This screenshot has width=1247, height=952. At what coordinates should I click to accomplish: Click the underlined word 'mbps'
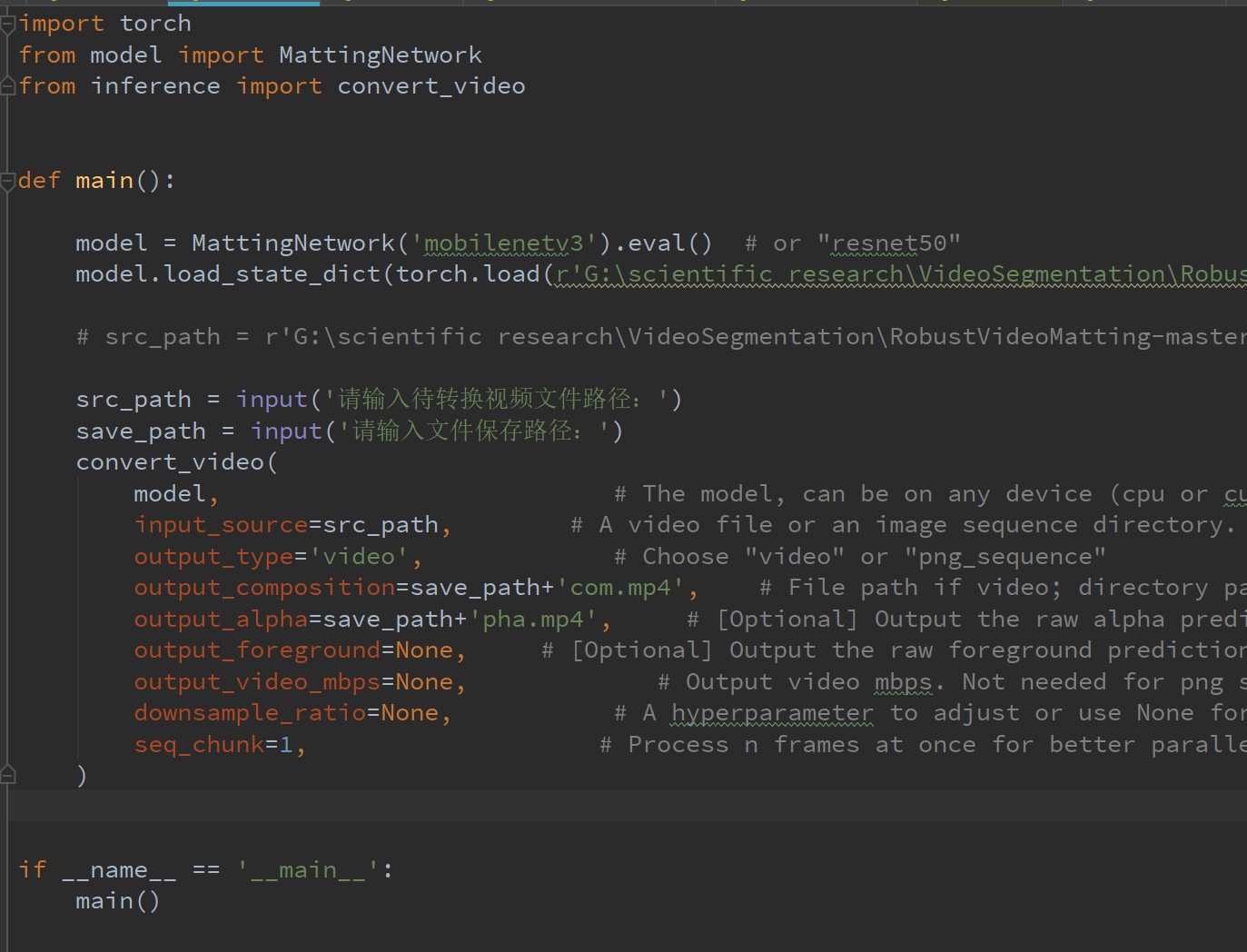point(904,681)
